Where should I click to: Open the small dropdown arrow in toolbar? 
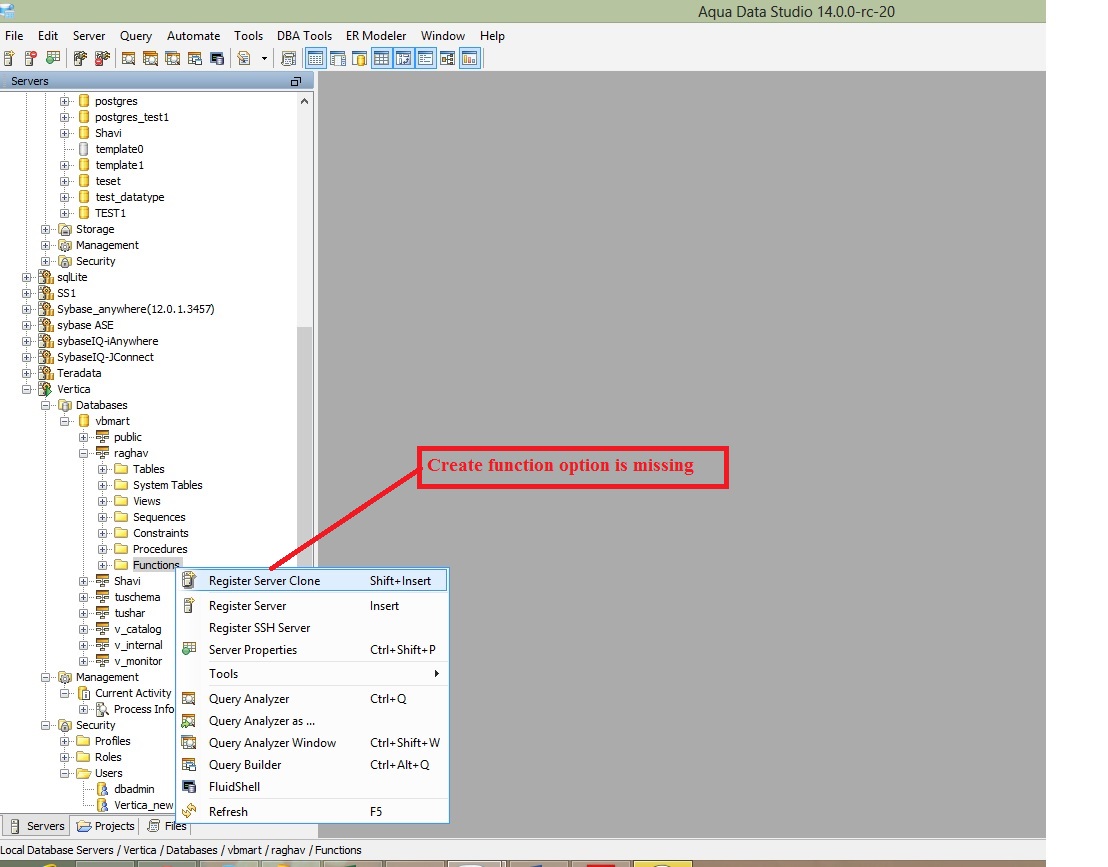264,59
